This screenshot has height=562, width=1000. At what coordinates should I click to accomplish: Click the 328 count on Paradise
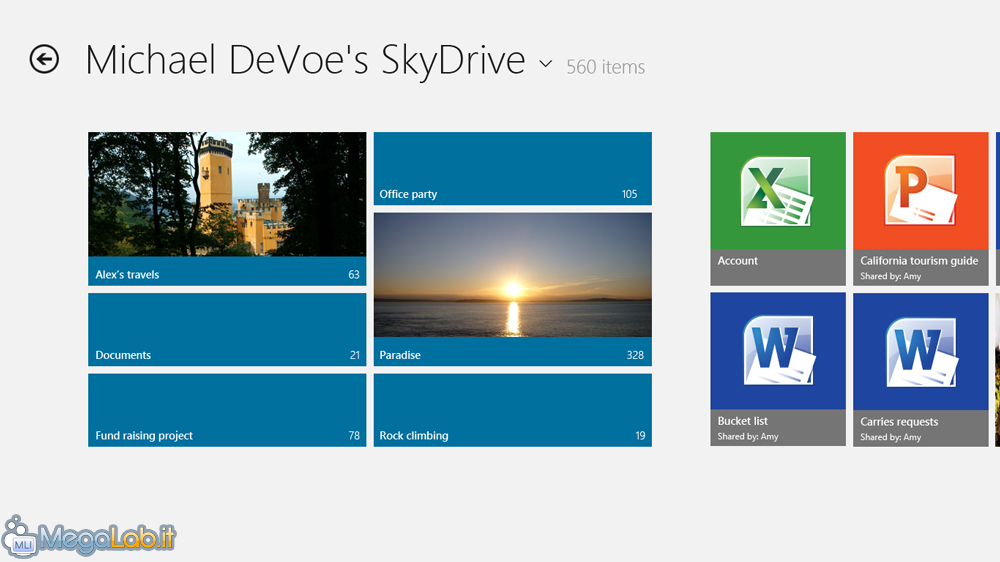pyautogui.click(x=635, y=355)
